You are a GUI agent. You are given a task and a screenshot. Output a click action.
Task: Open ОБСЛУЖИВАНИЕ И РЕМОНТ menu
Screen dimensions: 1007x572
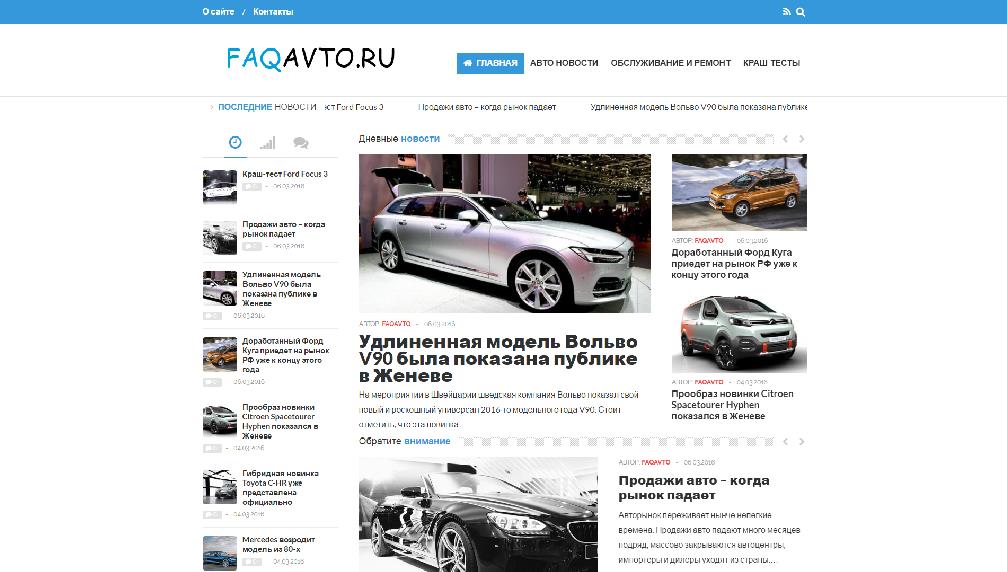click(670, 63)
